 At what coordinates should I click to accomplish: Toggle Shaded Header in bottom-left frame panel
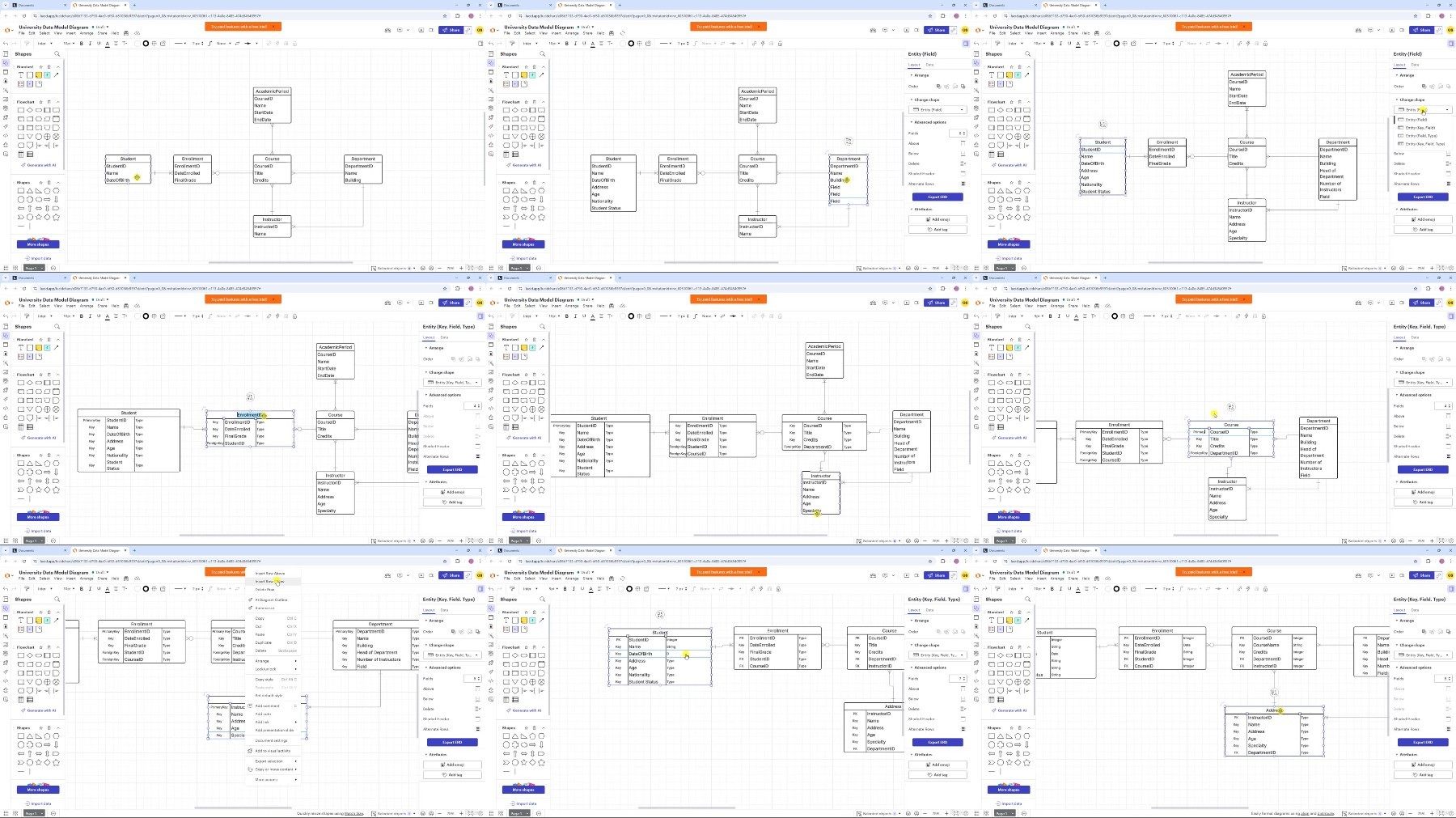tap(478, 719)
